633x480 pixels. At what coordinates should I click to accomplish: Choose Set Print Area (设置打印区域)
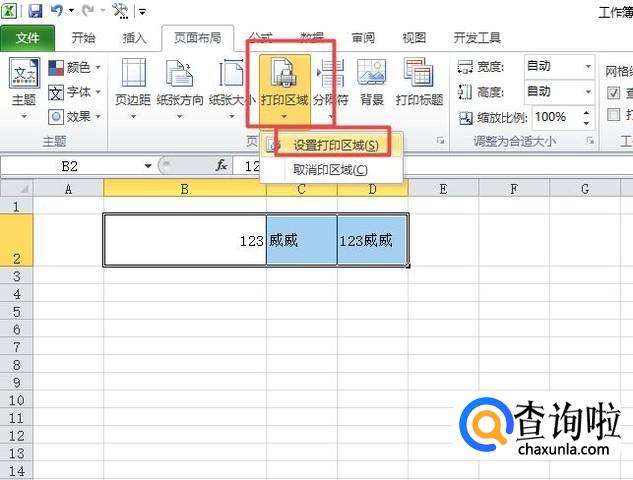click(x=335, y=145)
